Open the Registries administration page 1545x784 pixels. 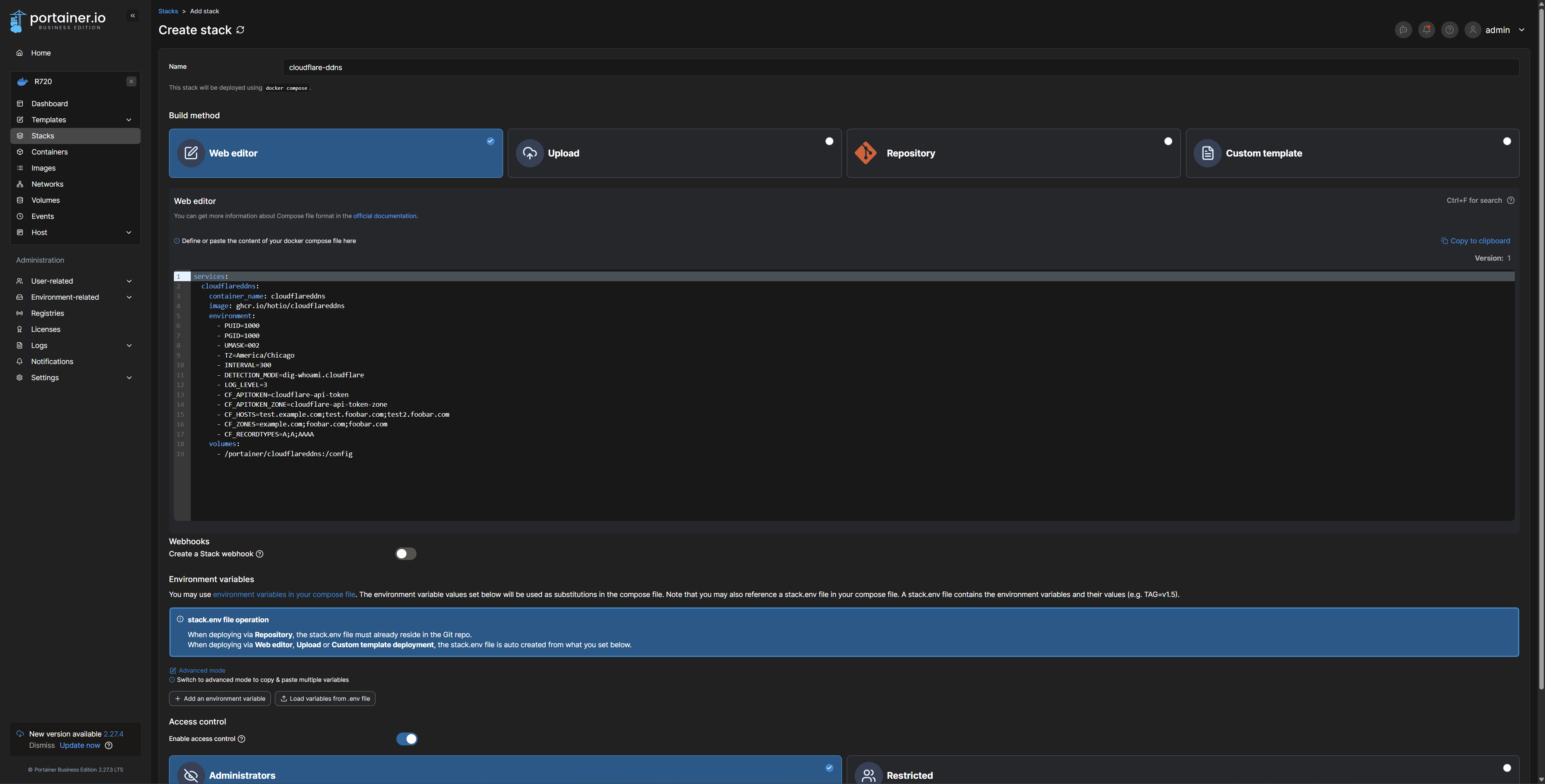coord(47,313)
